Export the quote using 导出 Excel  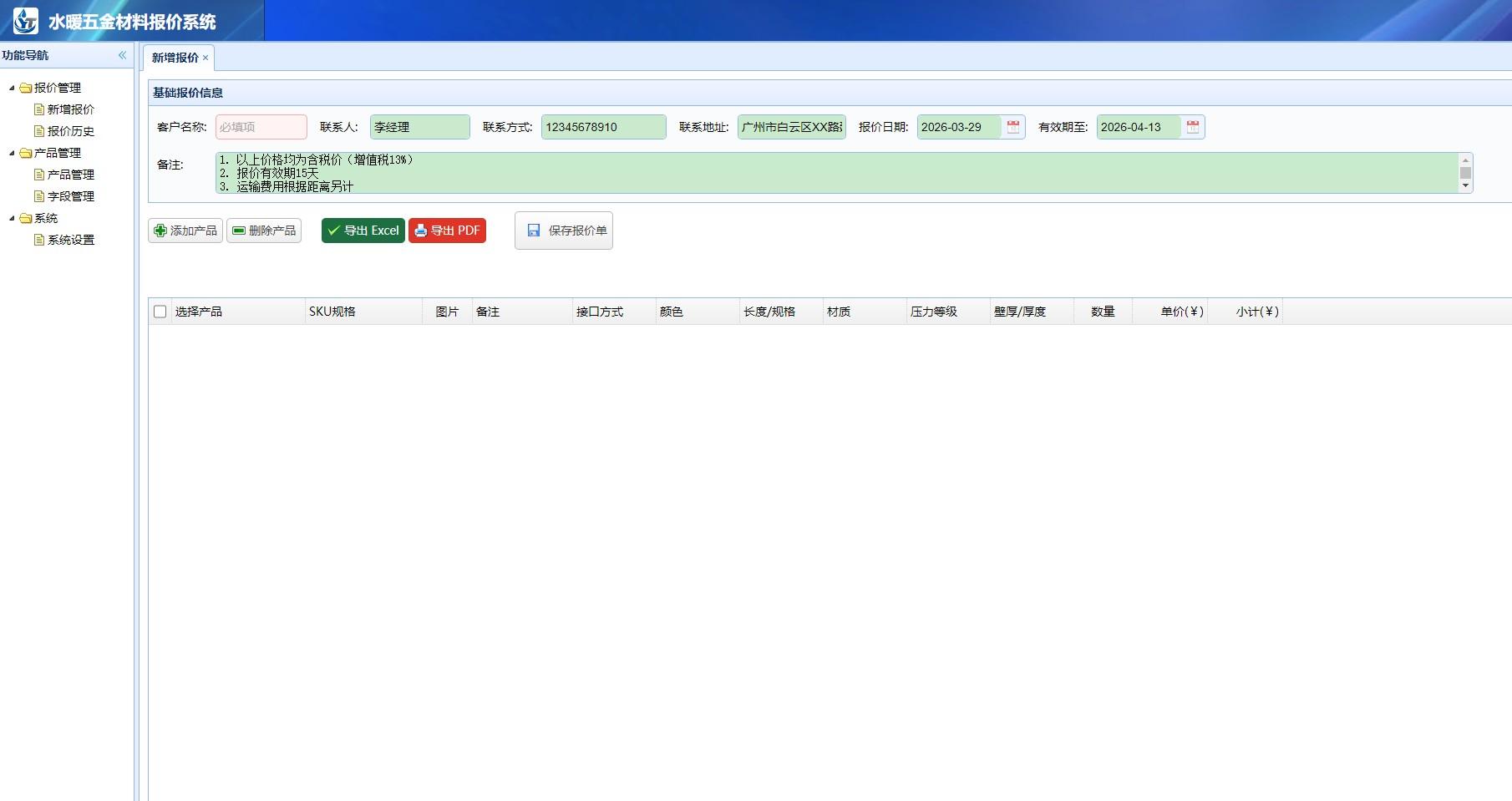(363, 231)
